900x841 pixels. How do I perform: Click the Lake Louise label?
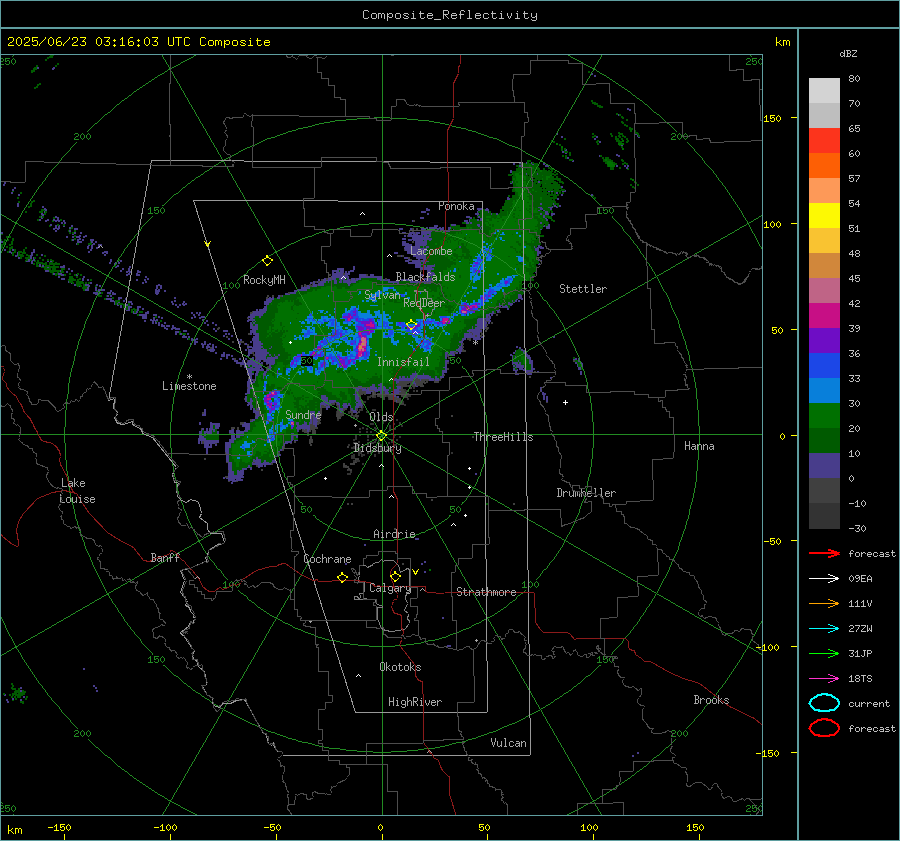point(77,491)
